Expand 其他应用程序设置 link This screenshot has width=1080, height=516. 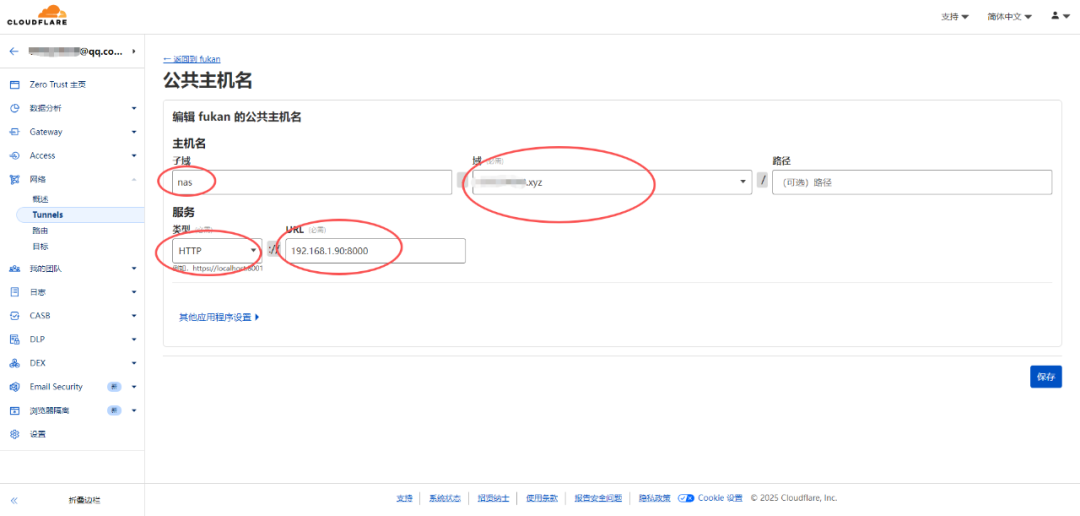pyautogui.click(x=219, y=318)
